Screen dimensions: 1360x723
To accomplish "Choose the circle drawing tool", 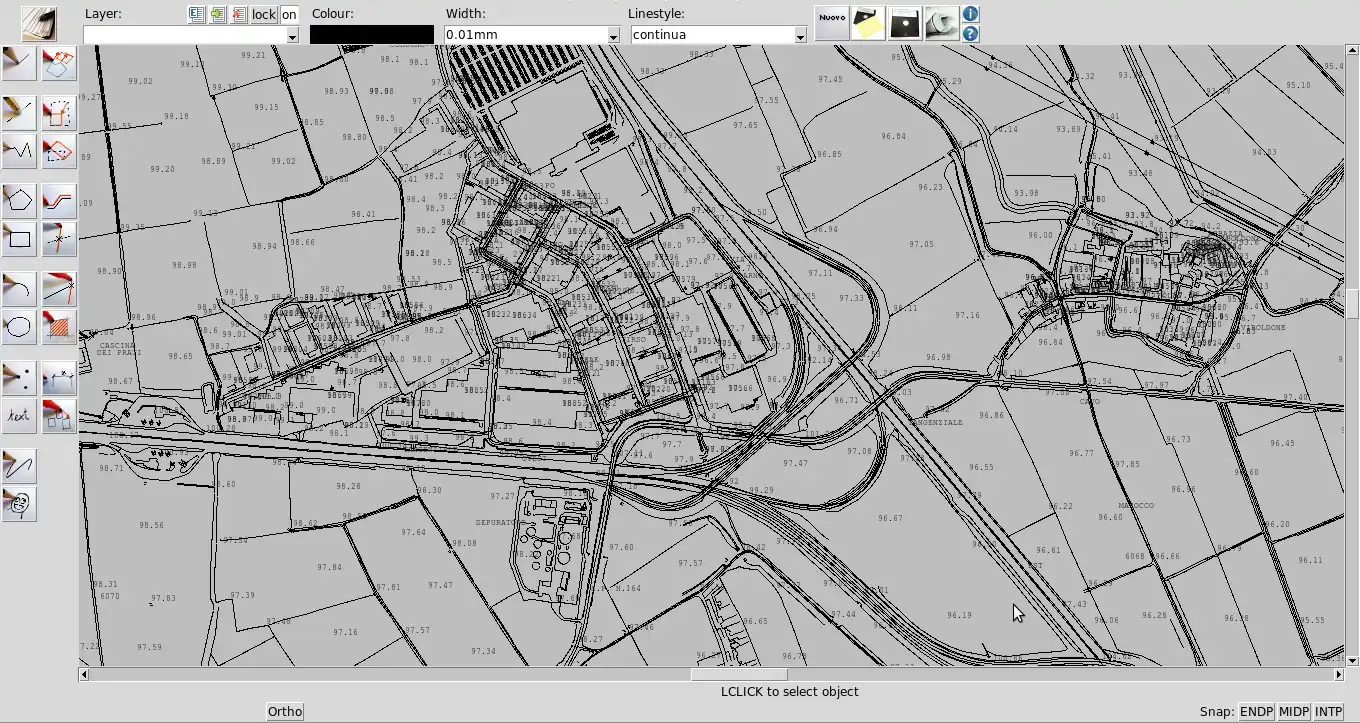I will click(x=19, y=326).
